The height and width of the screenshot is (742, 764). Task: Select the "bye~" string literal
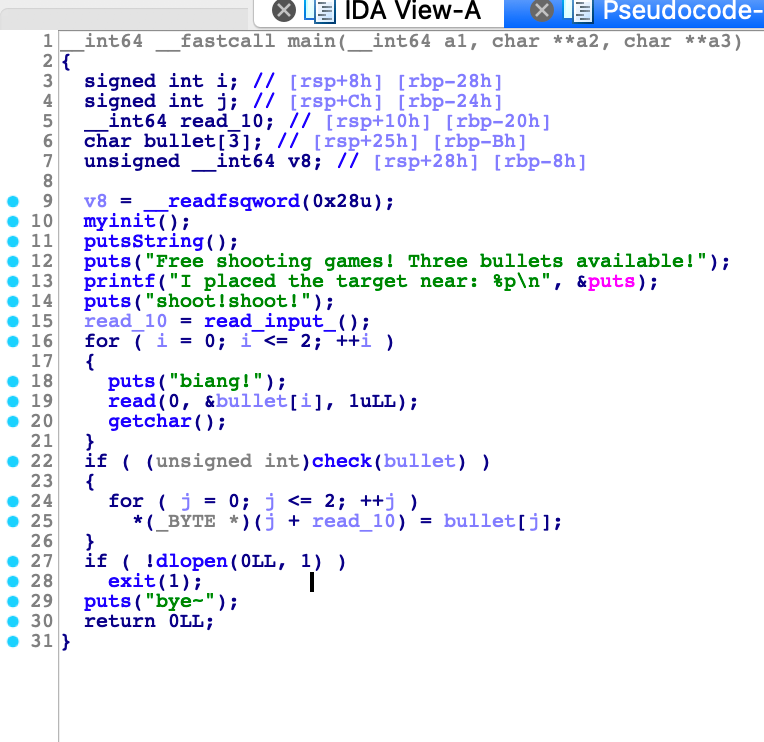pos(180,602)
